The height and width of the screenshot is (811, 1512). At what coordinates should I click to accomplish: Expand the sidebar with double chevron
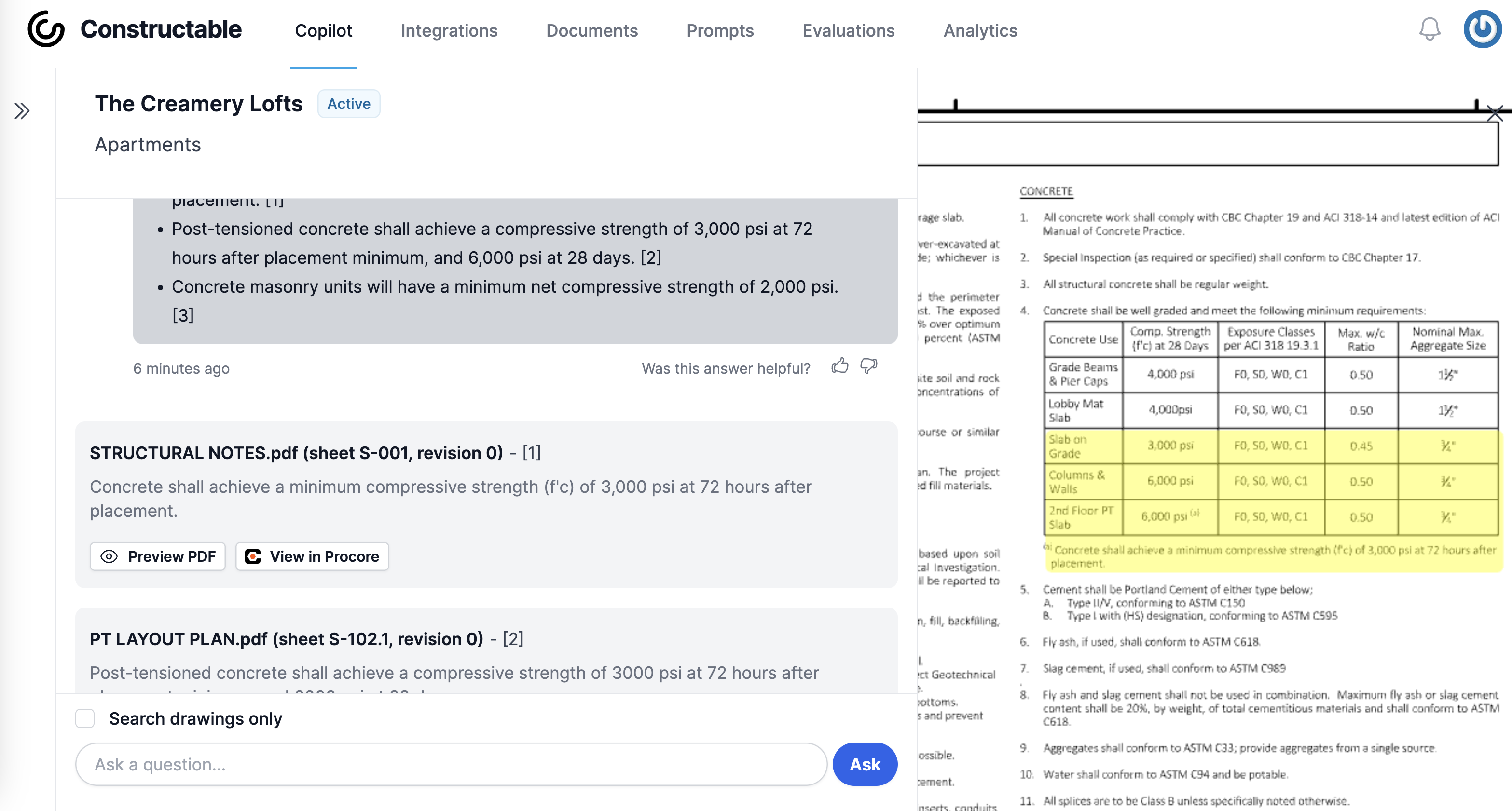[x=22, y=111]
